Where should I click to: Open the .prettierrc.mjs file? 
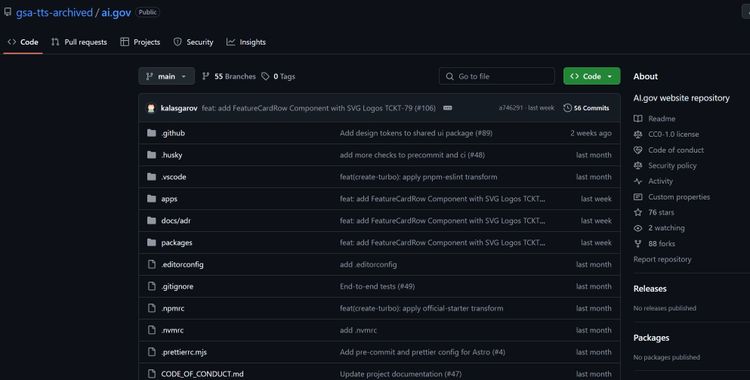(184, 352)
